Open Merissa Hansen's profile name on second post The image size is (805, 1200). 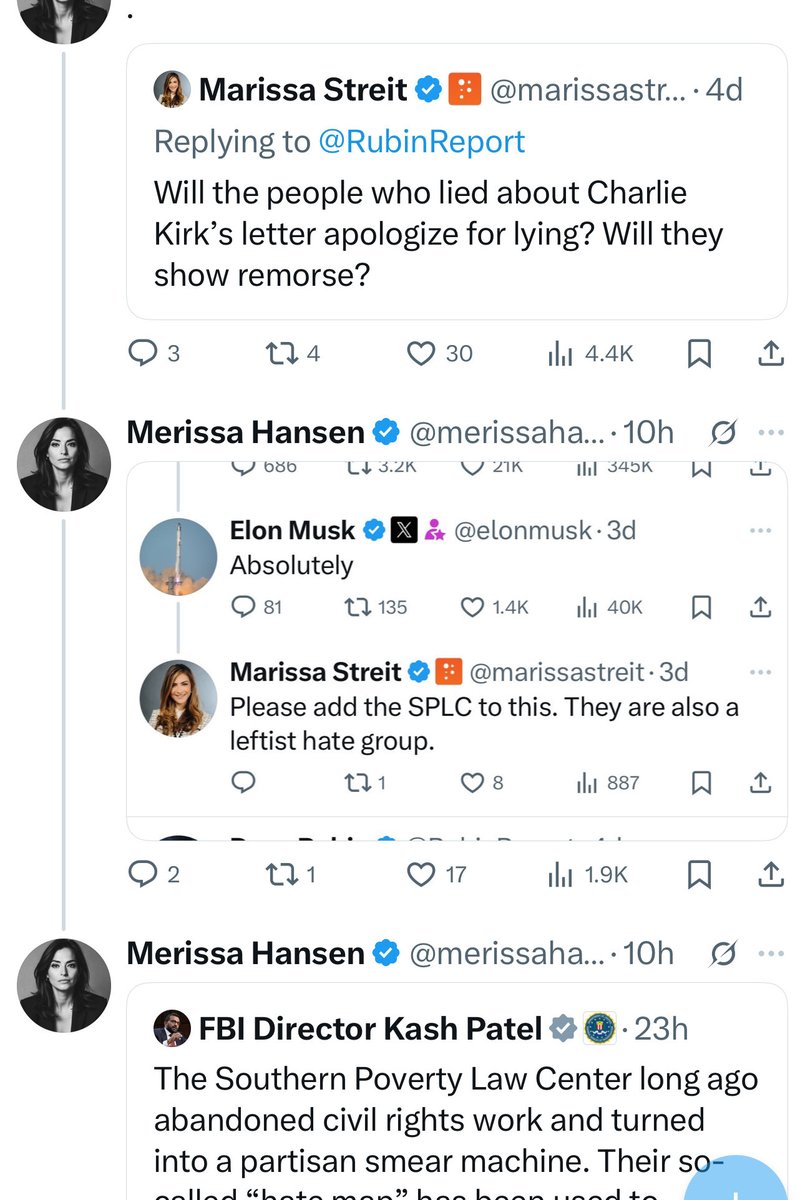pos(245,954)
